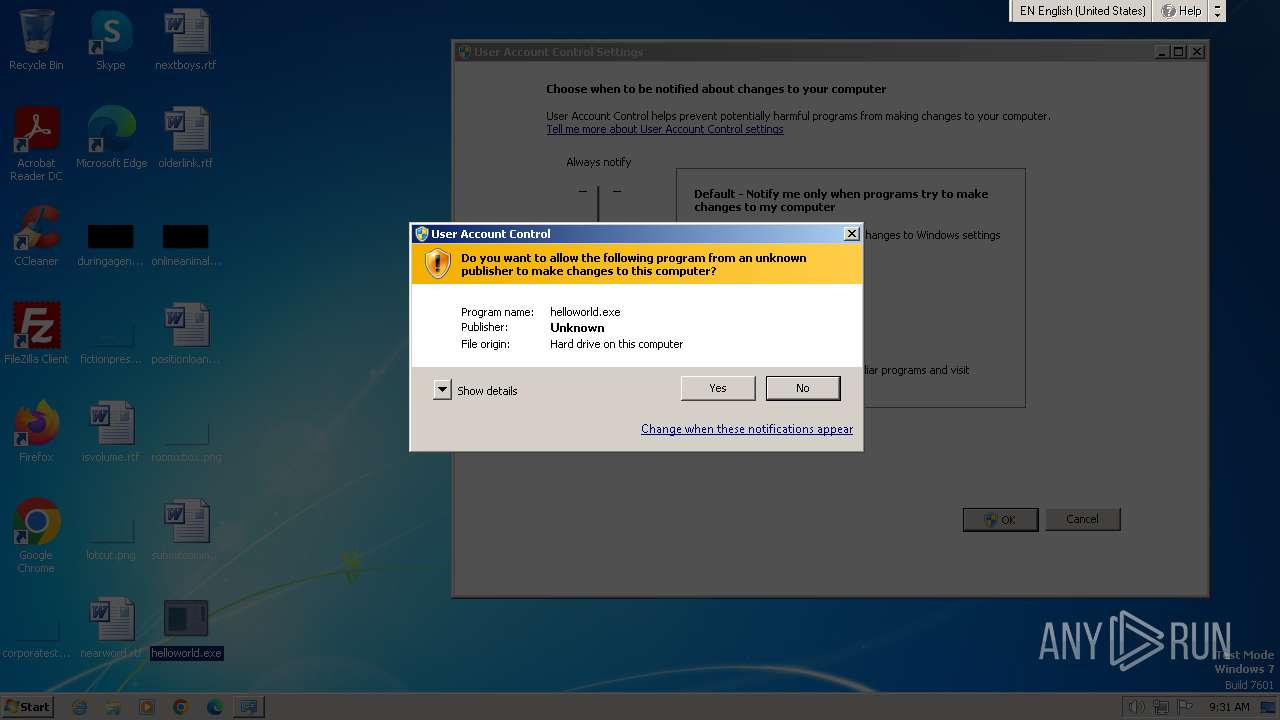Launch Internet Explorer from taskbar
The width and height of the screenshot is (1280, 720).
pos(80,707)
